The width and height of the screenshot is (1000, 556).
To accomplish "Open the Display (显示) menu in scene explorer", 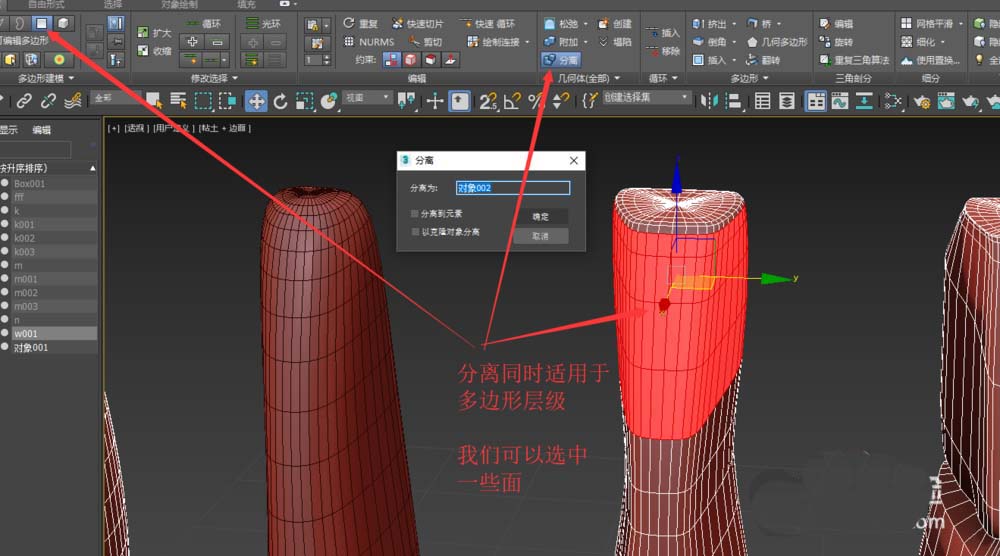I will pyautogui.click(x=8, y=129).
